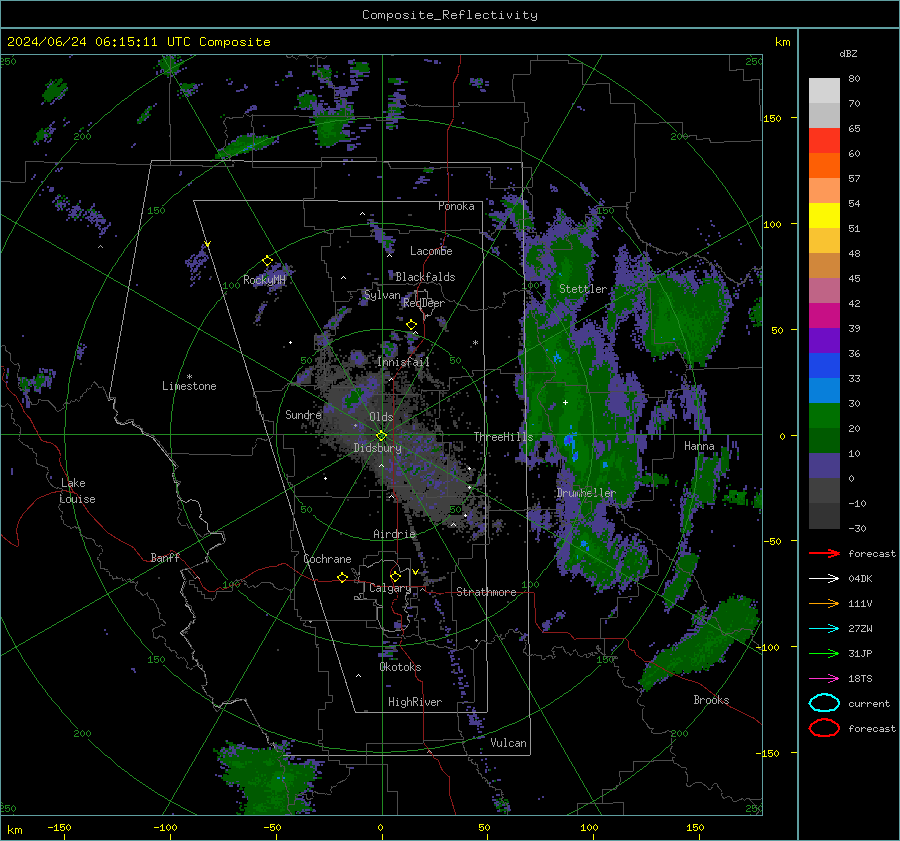This screenshot has width=900, height=841.
Task: Click the Airdrie city label
Action: click(394, 534)
